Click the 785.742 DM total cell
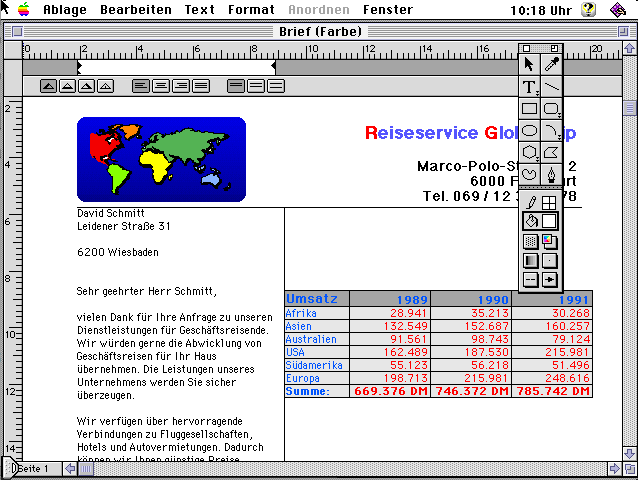This screenshot has width=638, height=480. point(552,391)
